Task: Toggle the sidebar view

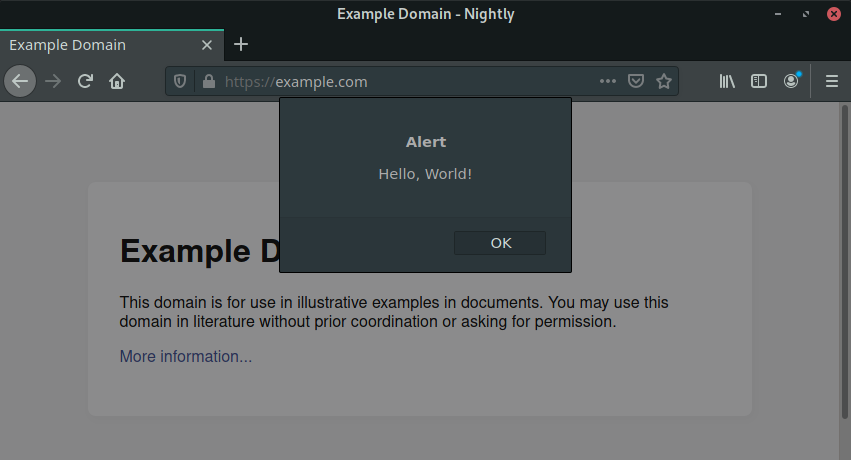Action: (x=759, y=82)
